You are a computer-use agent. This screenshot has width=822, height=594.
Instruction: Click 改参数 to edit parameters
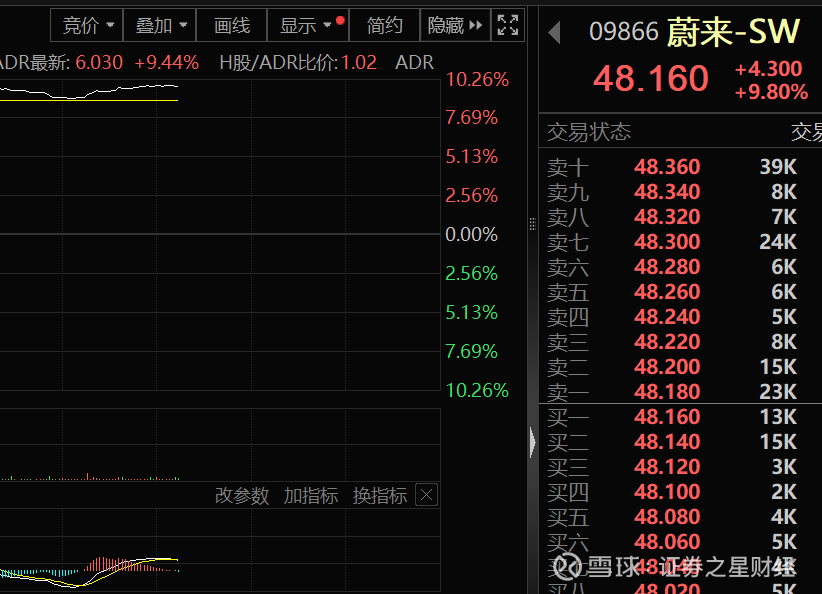click(x=242, y=495)
